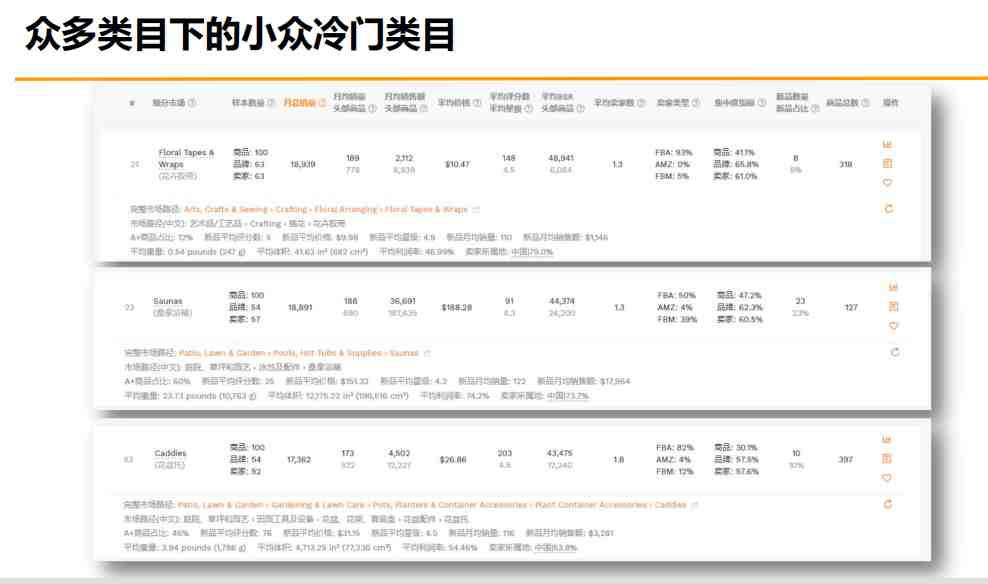Open the help icon beside 商品总数 header
This screenshot has width=988, height=584.
point(865,103)
